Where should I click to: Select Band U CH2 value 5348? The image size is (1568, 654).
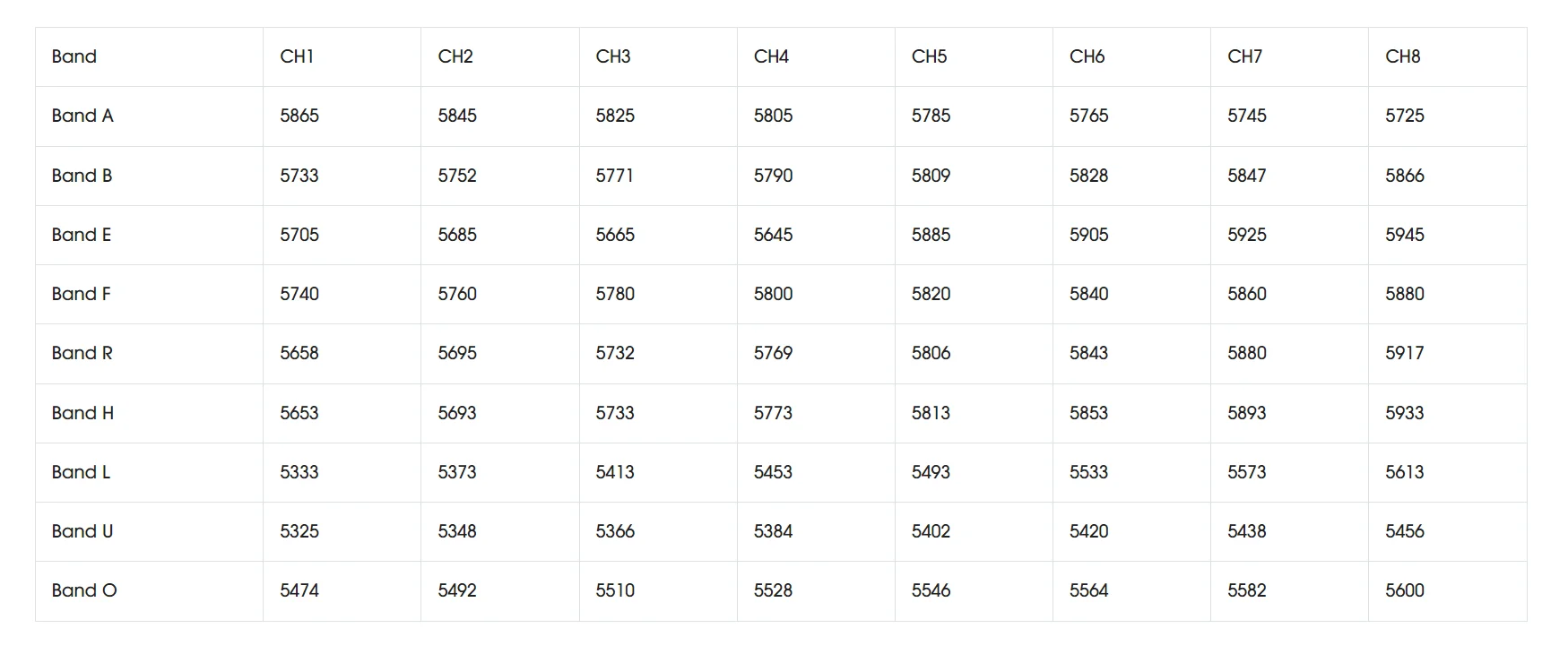[457, 531]
